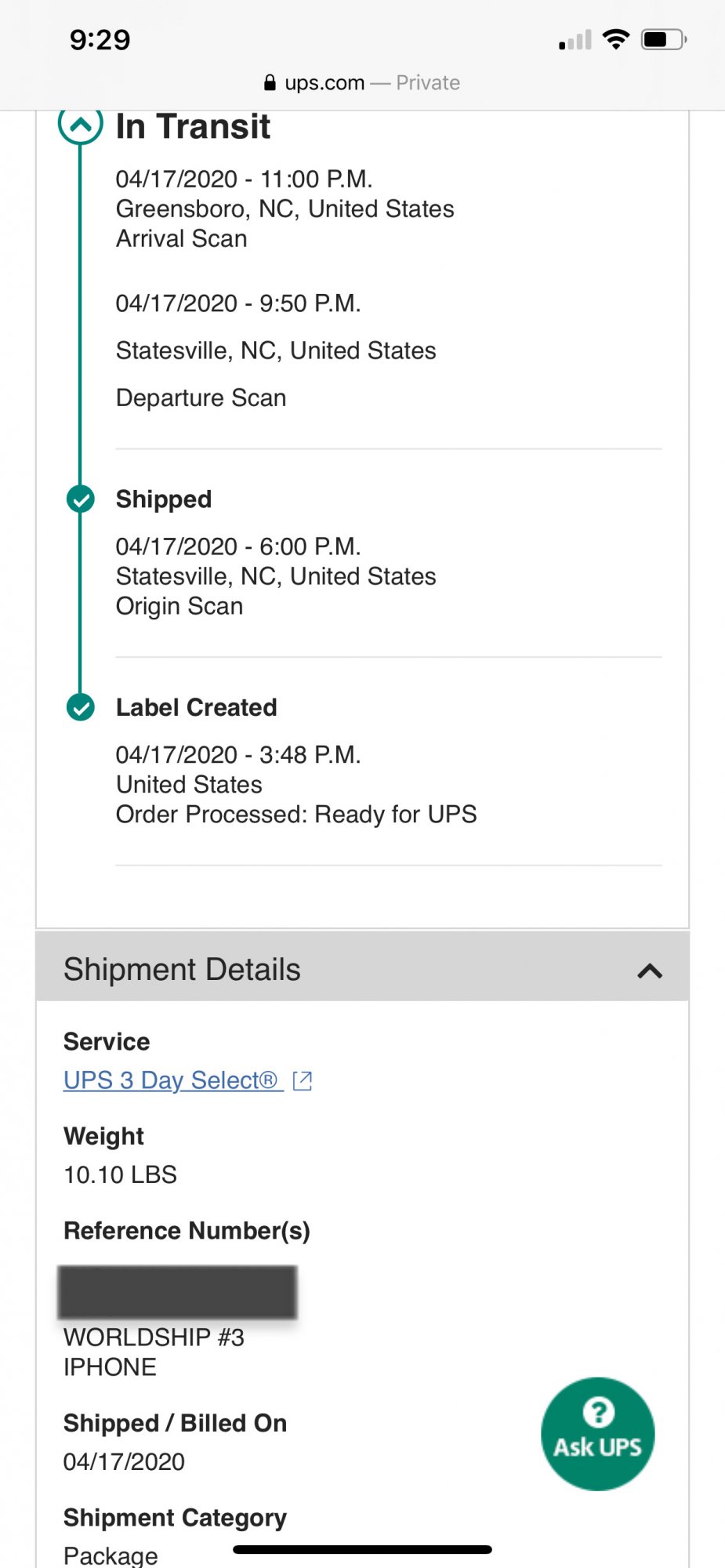Tap the Wi-Fi status icon
The image size is (725, 1568).
tap(616, 39)
